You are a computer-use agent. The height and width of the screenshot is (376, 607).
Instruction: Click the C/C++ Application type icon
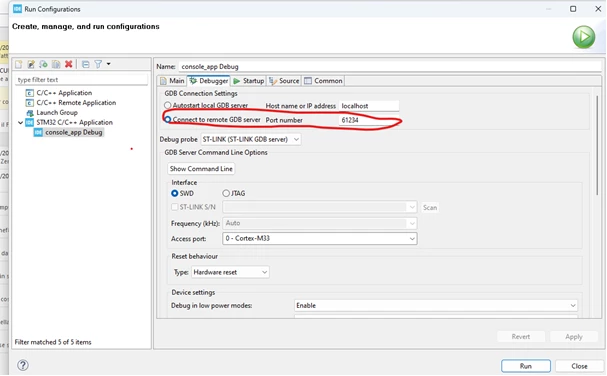click(29, 93)
